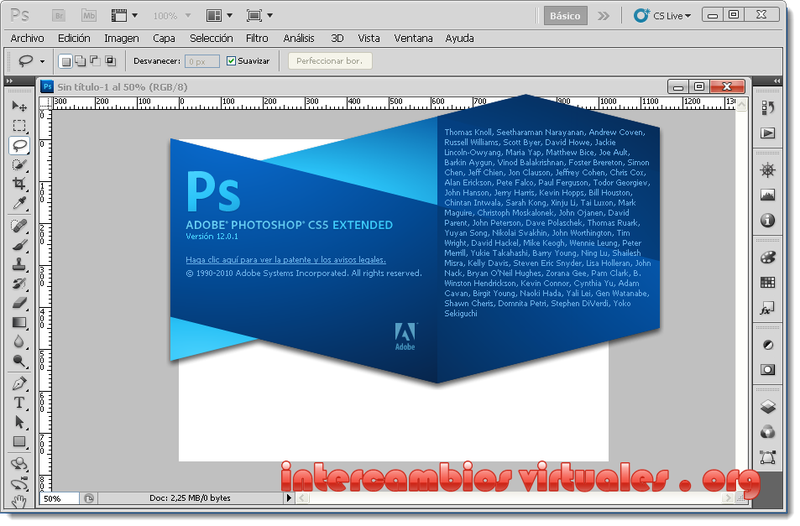800x526 pixels.
Task: Open the Imagen menu
Action: (x=121, y=38)
